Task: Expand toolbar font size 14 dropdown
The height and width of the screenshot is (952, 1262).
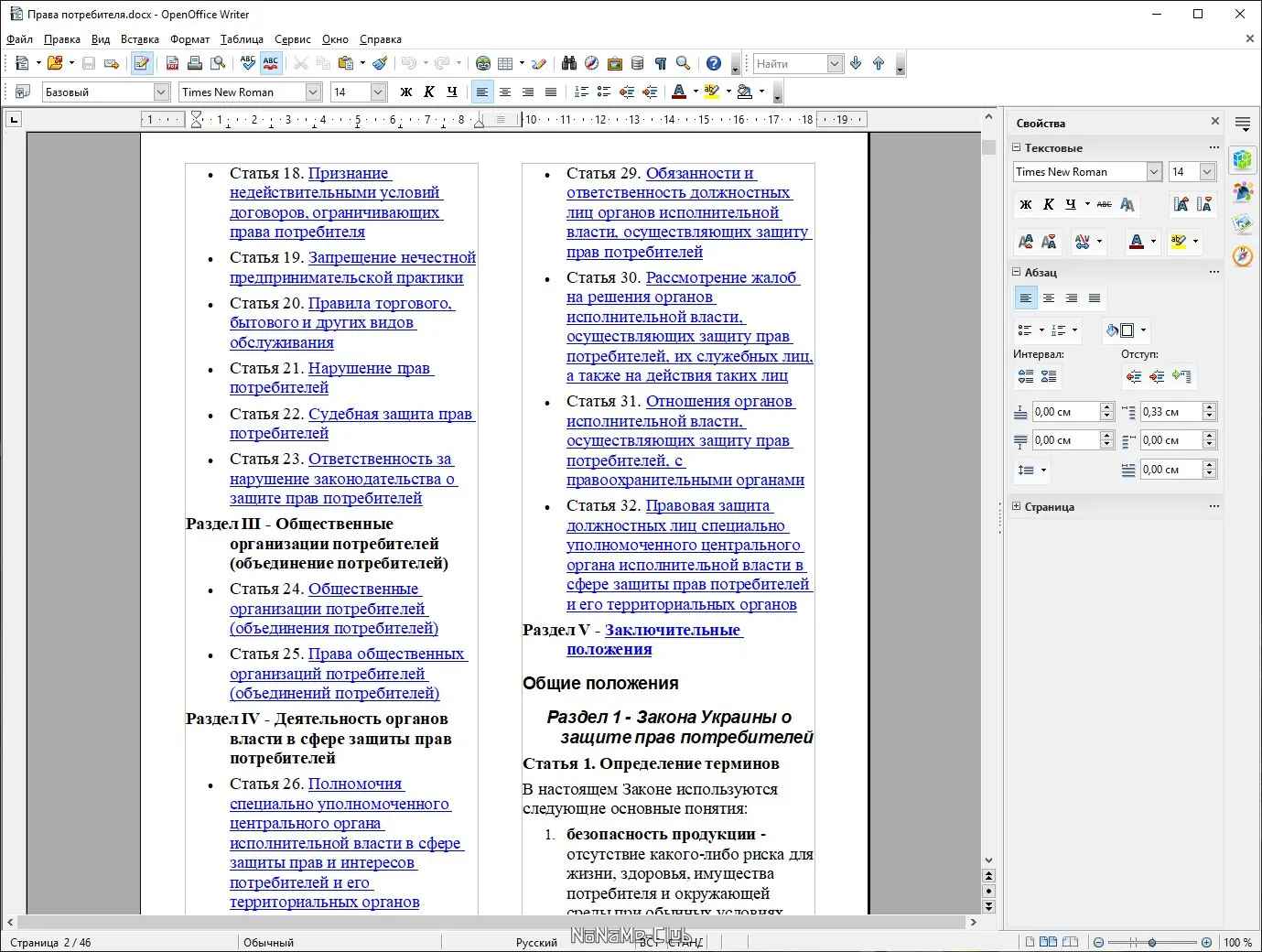Action: coord(378,92)
